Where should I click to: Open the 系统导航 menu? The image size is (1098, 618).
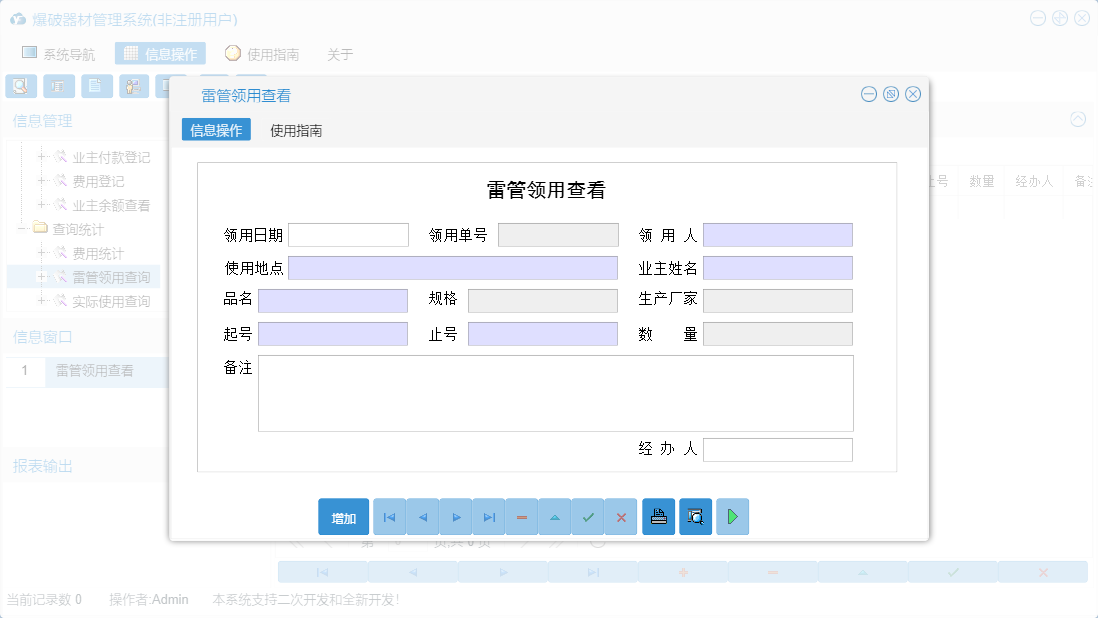tap(63, 54)
